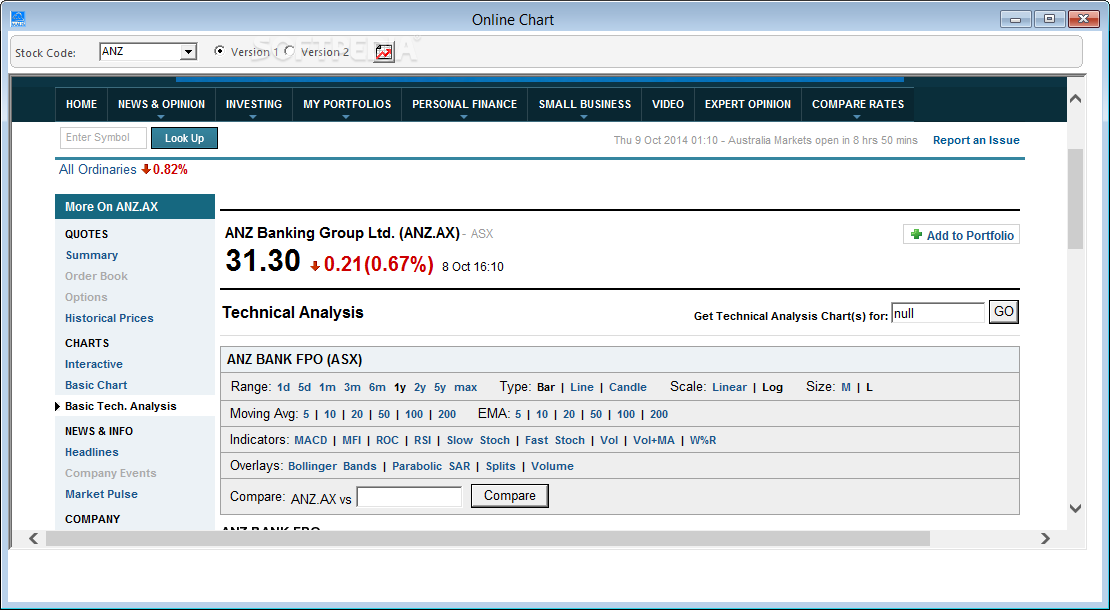Click the Look Up button
Viewport: 1110px width, 610px height.
[x=184, y=138]
